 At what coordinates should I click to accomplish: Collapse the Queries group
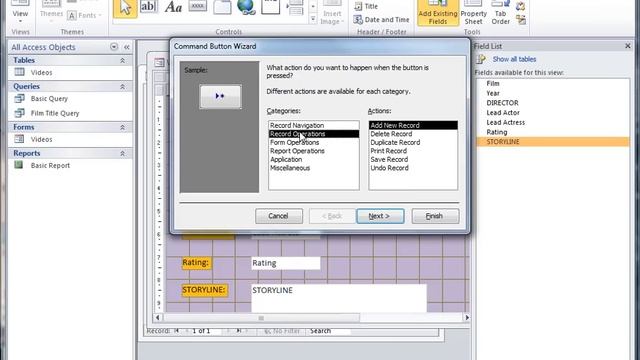tap(122, 87)
